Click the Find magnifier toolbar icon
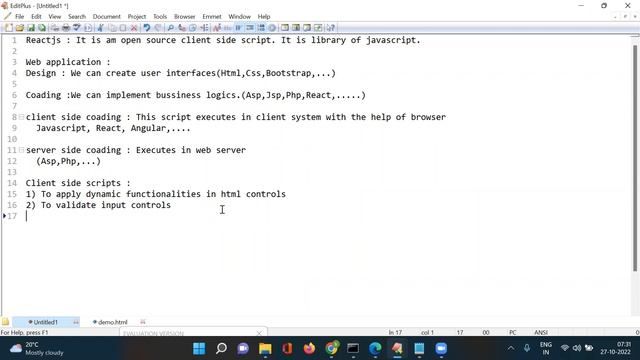 click(171, 28)
